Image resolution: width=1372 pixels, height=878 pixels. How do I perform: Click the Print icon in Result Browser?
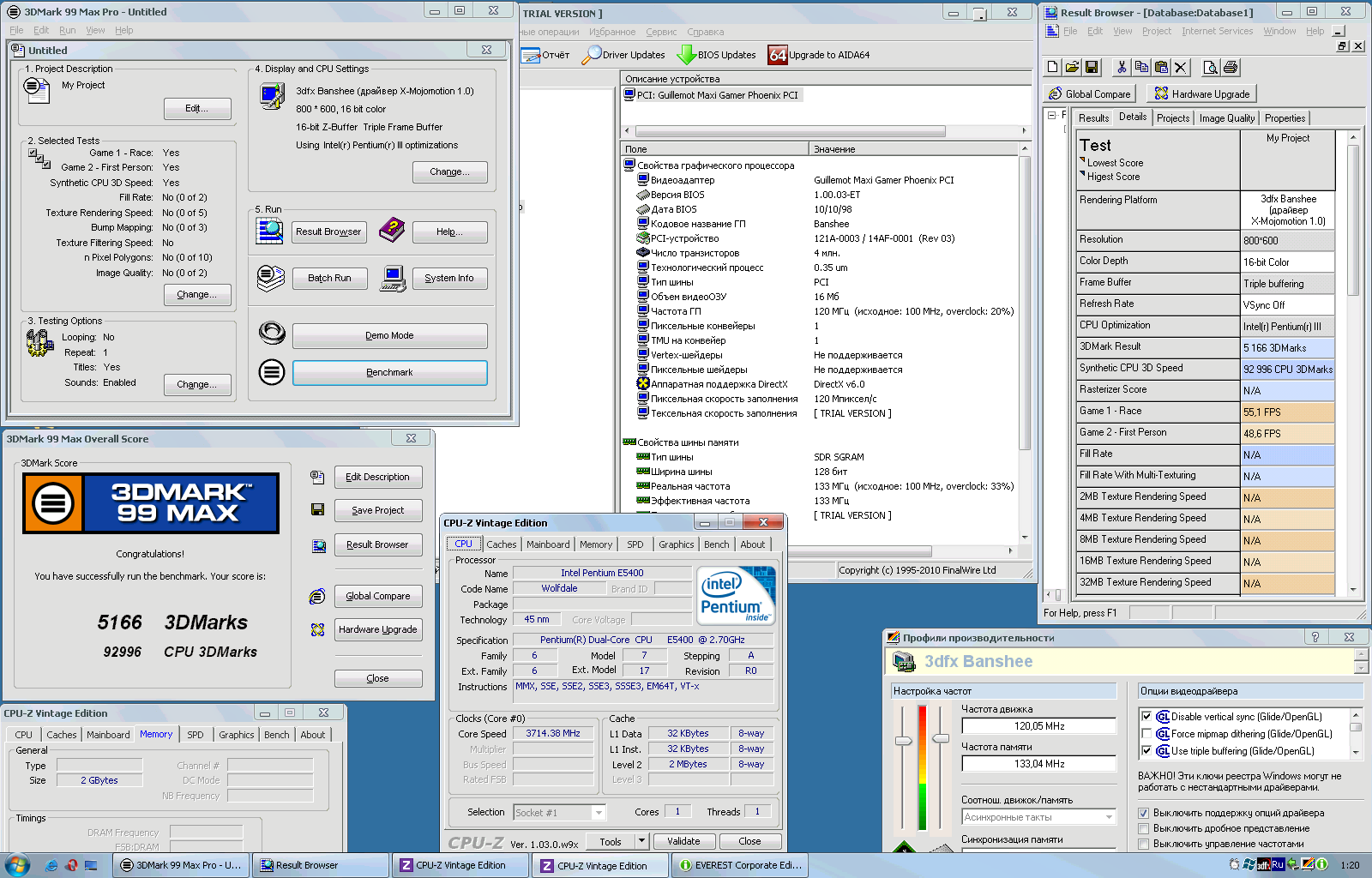(x=1231, y=67)
